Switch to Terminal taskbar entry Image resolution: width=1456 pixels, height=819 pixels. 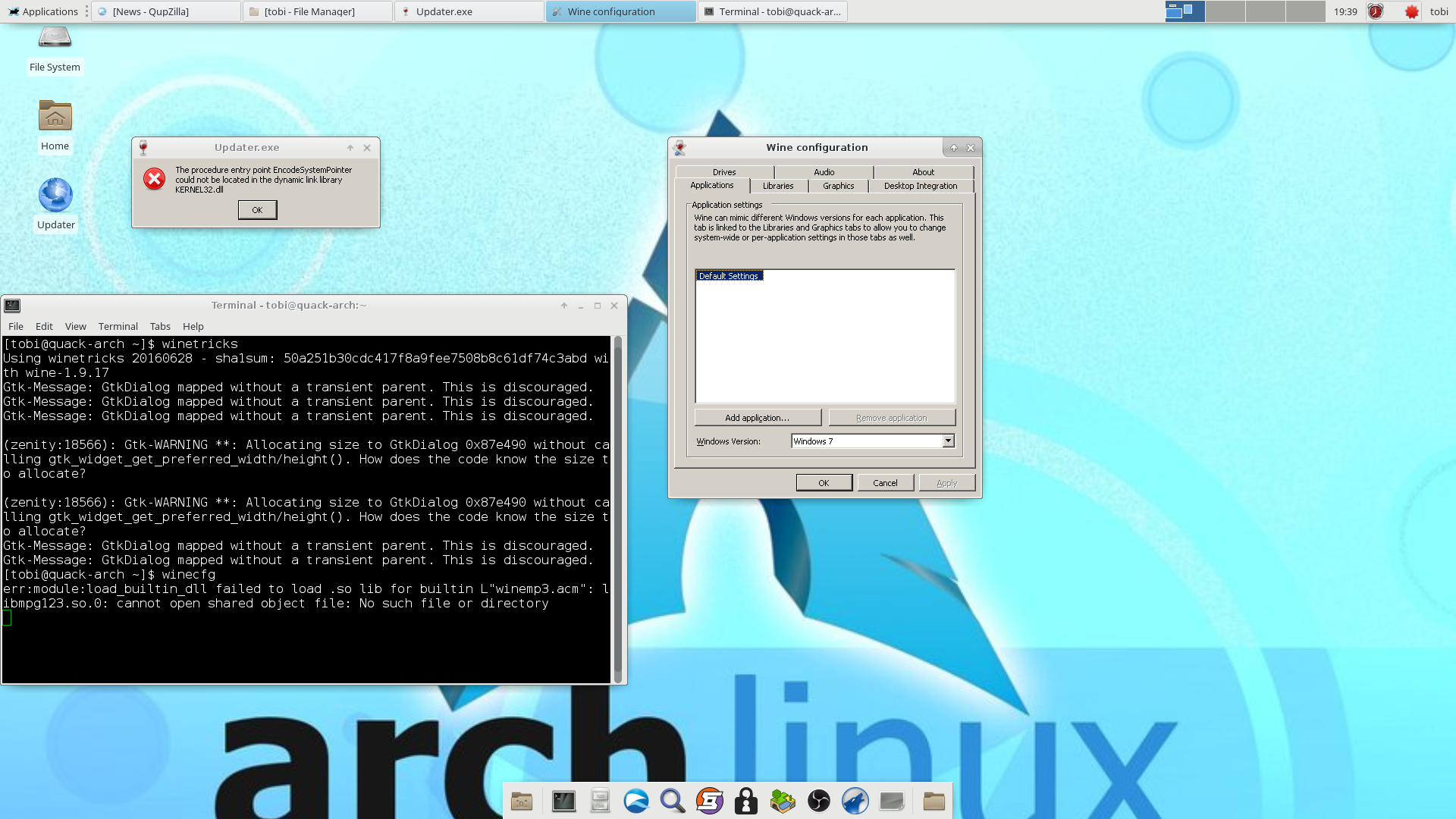[x=773, y=11]
